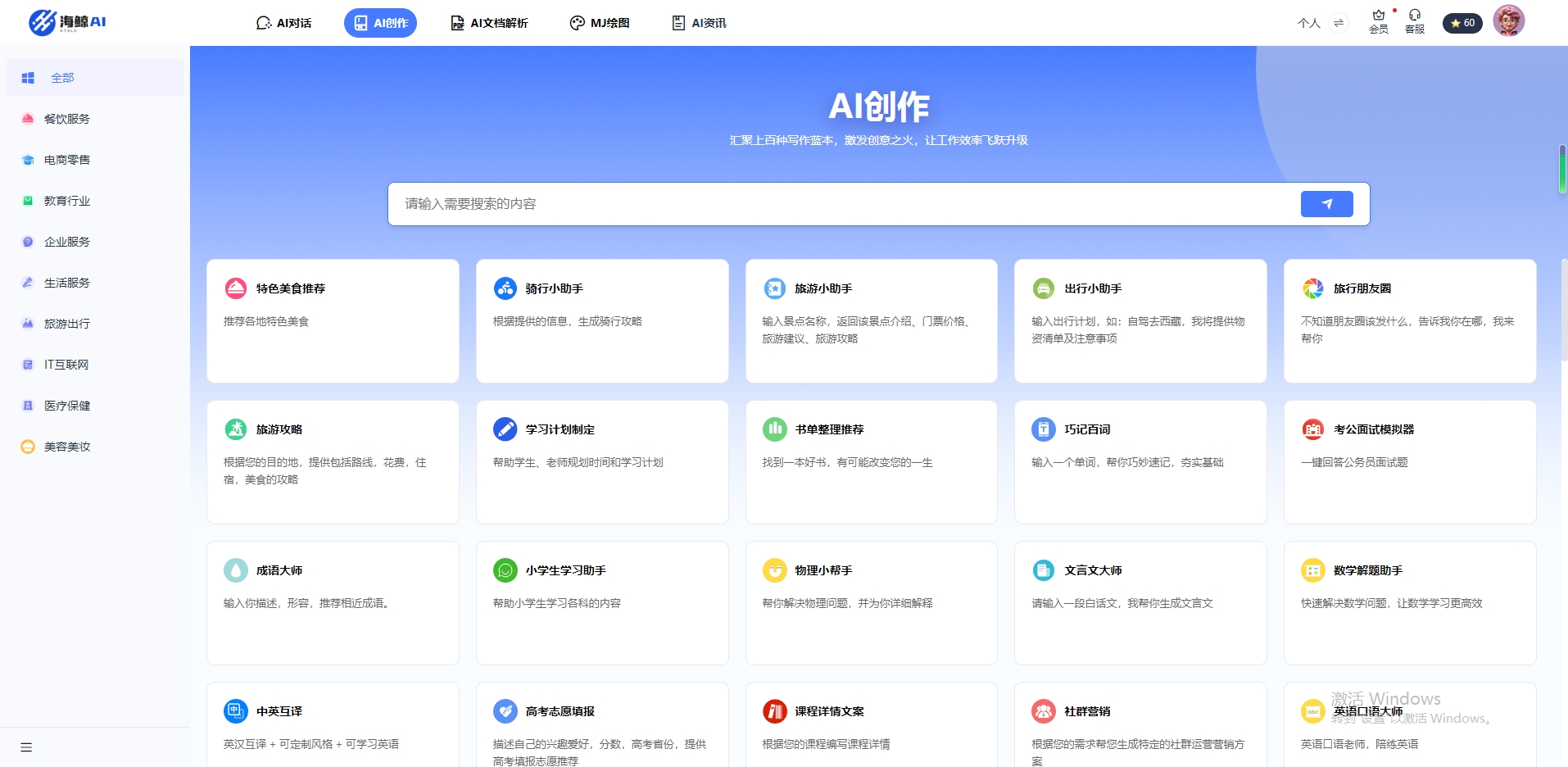Collapse the sidebar with the hamburger icon
The image size is (1568, 767).
tap(26, 747)
